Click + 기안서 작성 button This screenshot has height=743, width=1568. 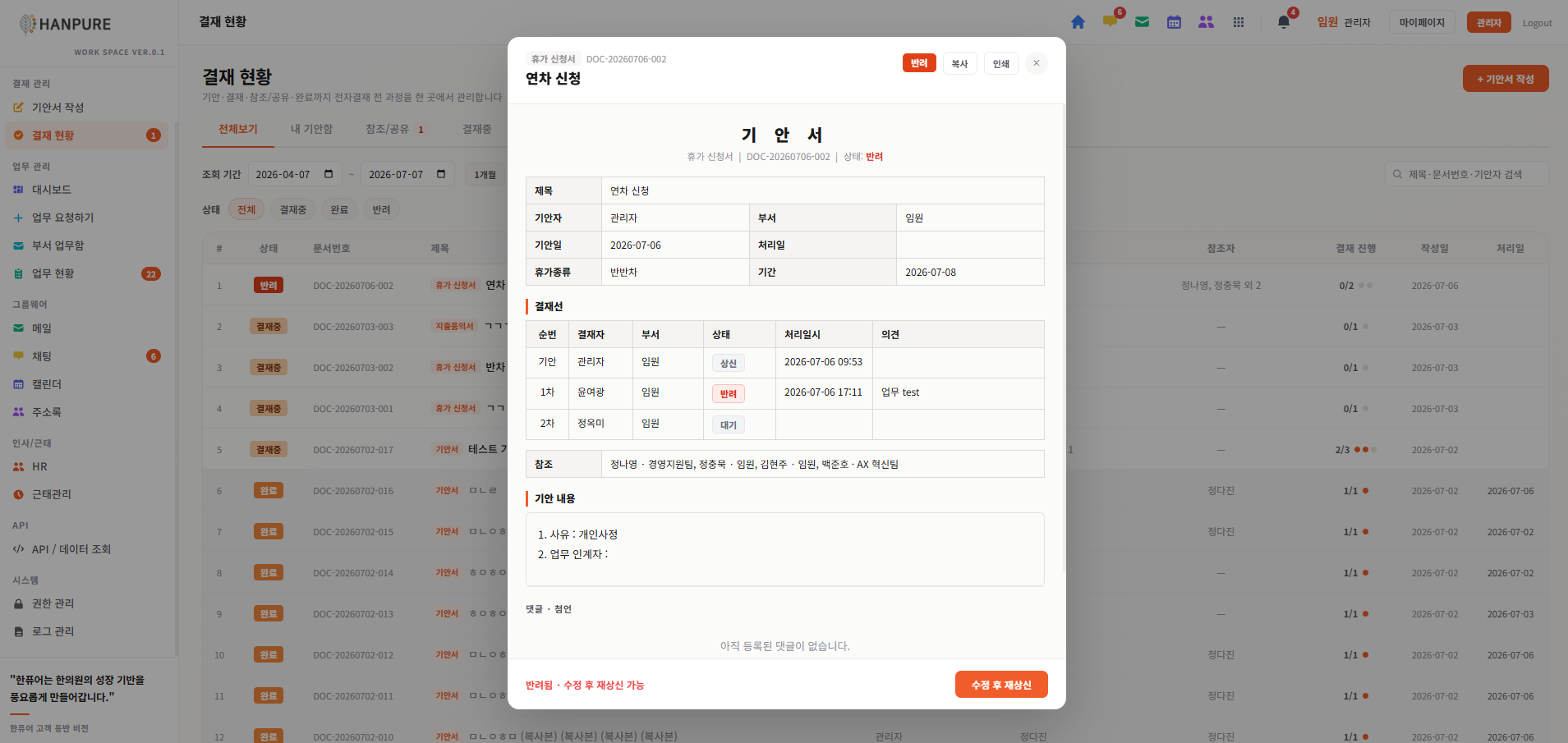coord(1506,79)
